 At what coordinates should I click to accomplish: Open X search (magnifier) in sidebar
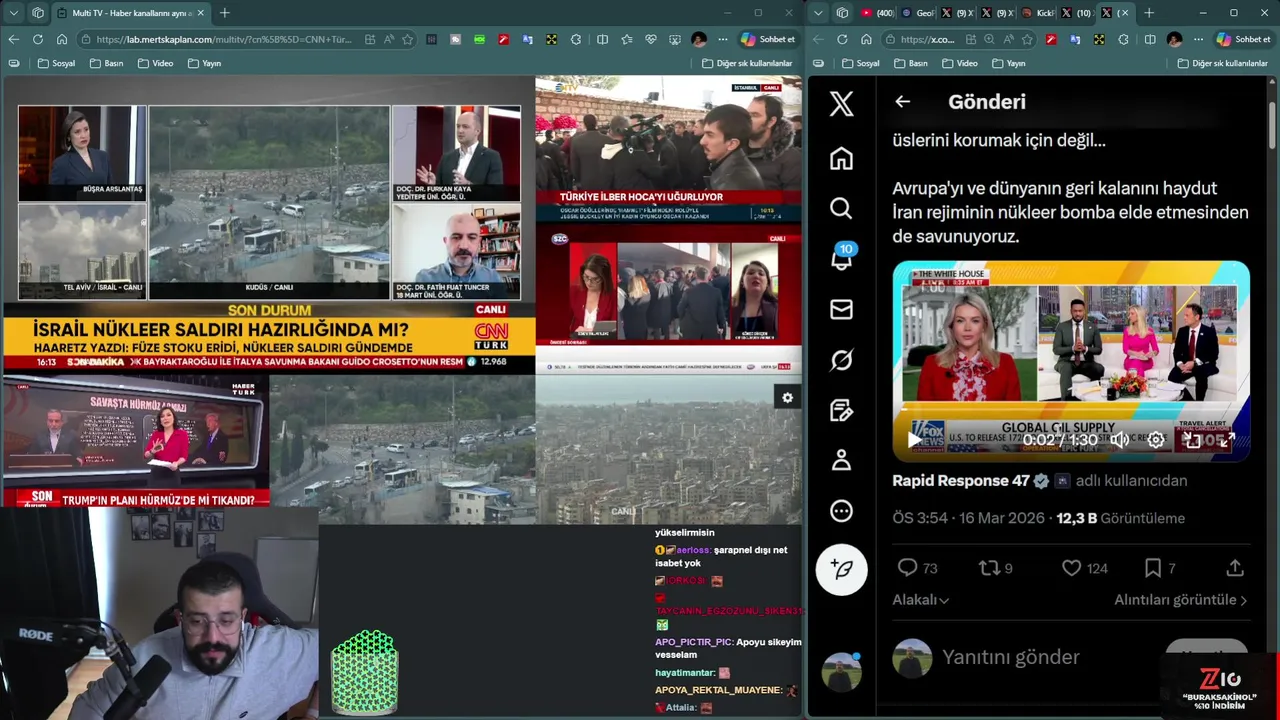pos(841,208)
